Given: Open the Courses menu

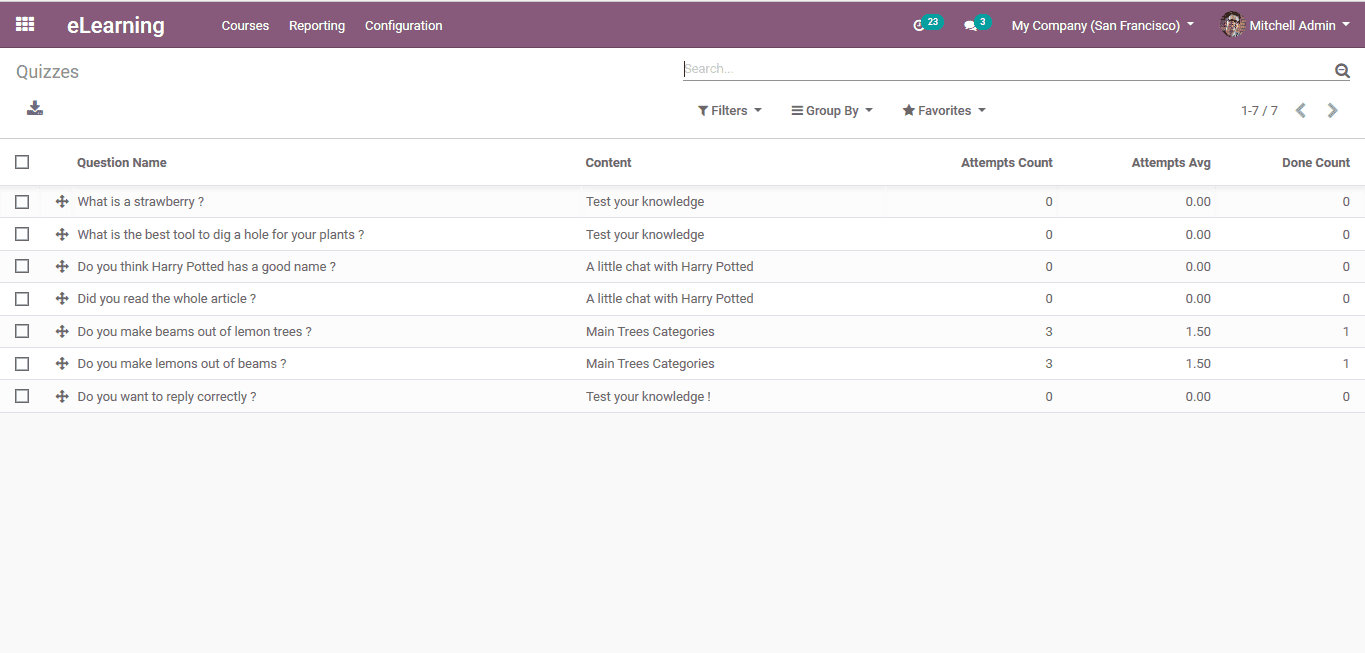Looking at the screenshot, I should (x=245, y=26).
